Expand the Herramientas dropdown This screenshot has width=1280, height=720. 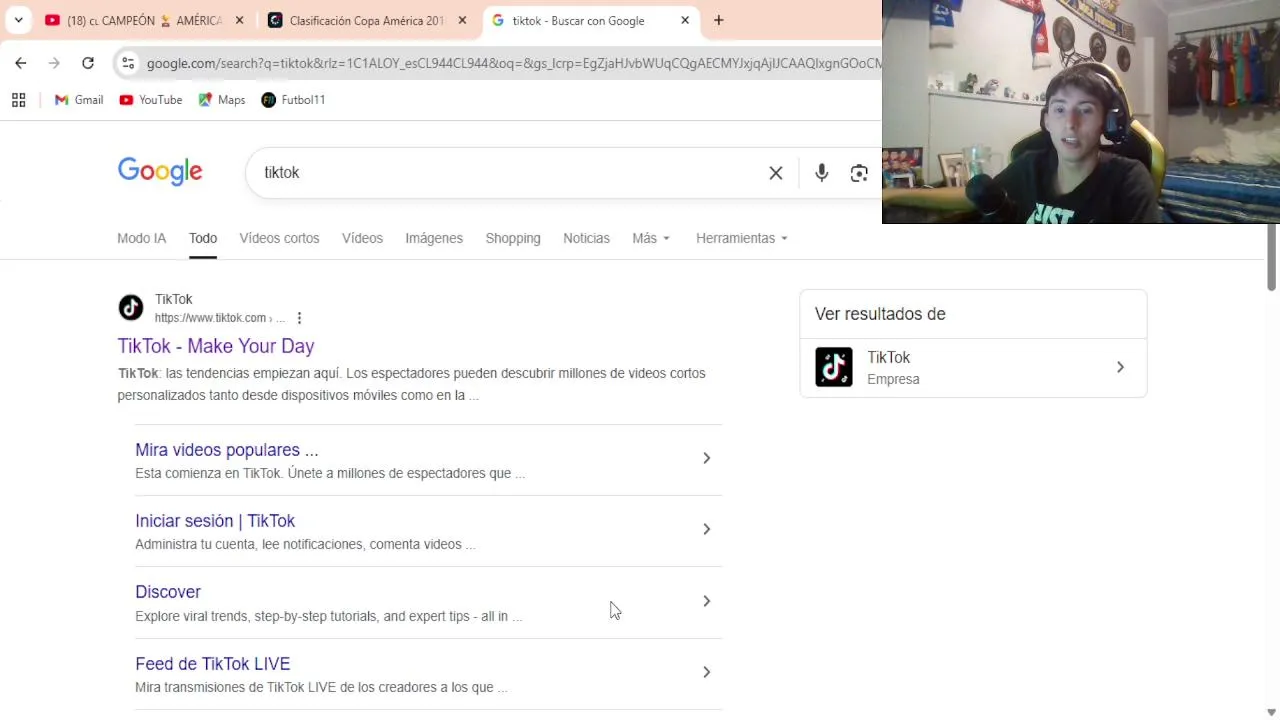click(x=742, y=238)
